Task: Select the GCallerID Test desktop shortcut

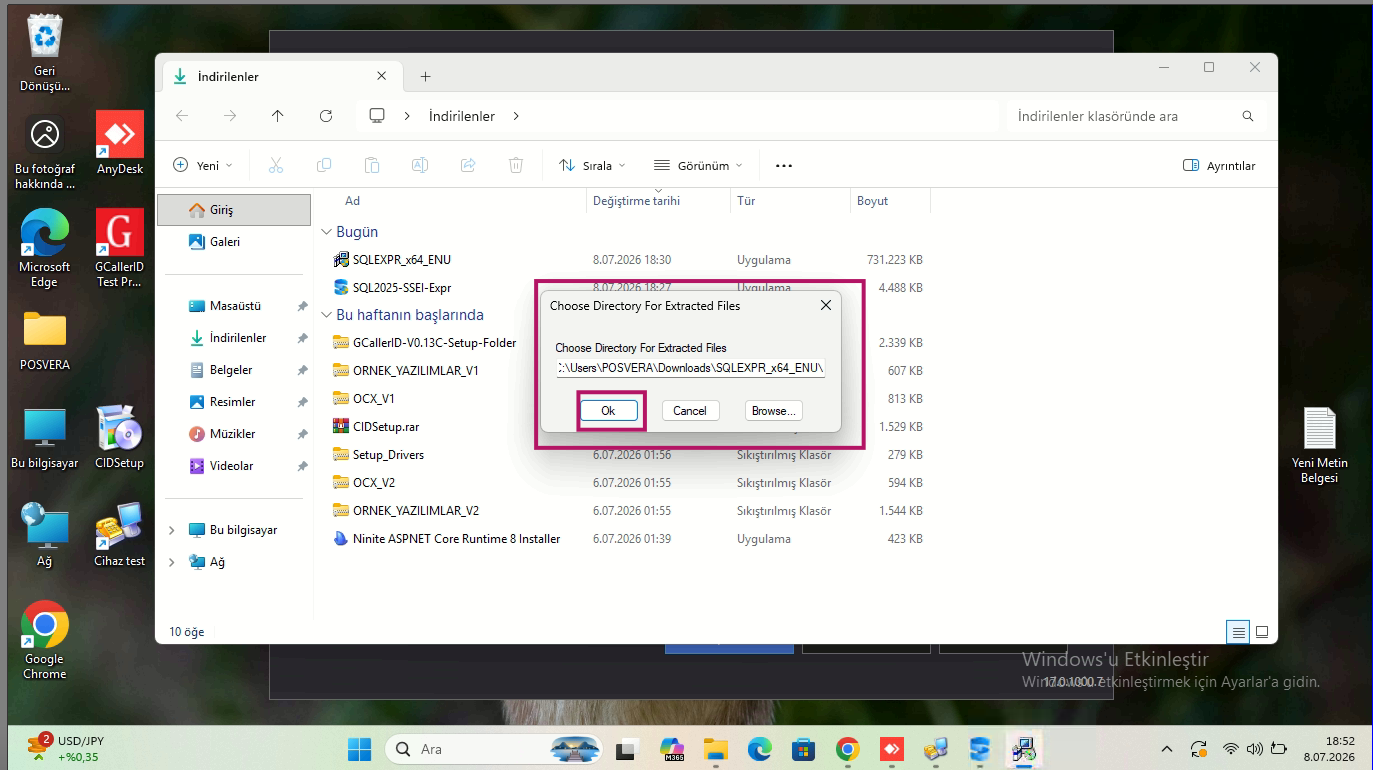Action: coord(120,248)
